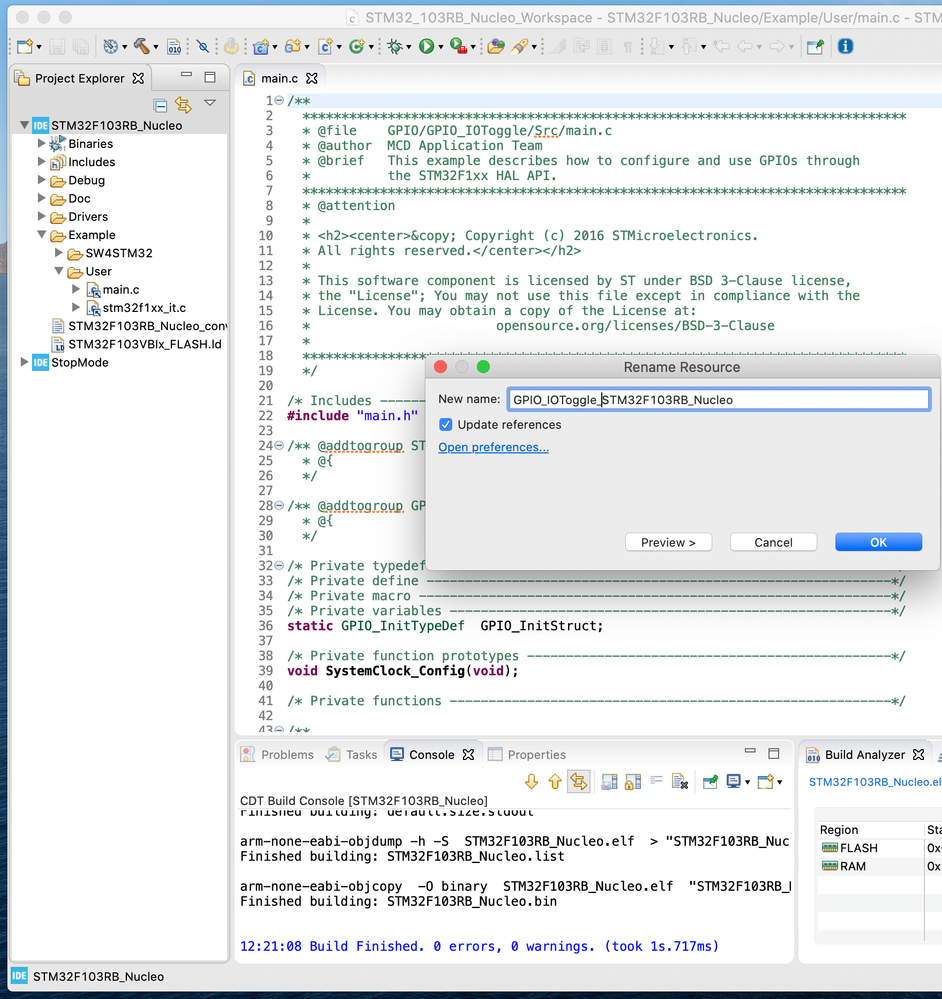942x999 pixels.
Task: Click Cancel in Rename Resource dialog
Action: coord(773,542)
